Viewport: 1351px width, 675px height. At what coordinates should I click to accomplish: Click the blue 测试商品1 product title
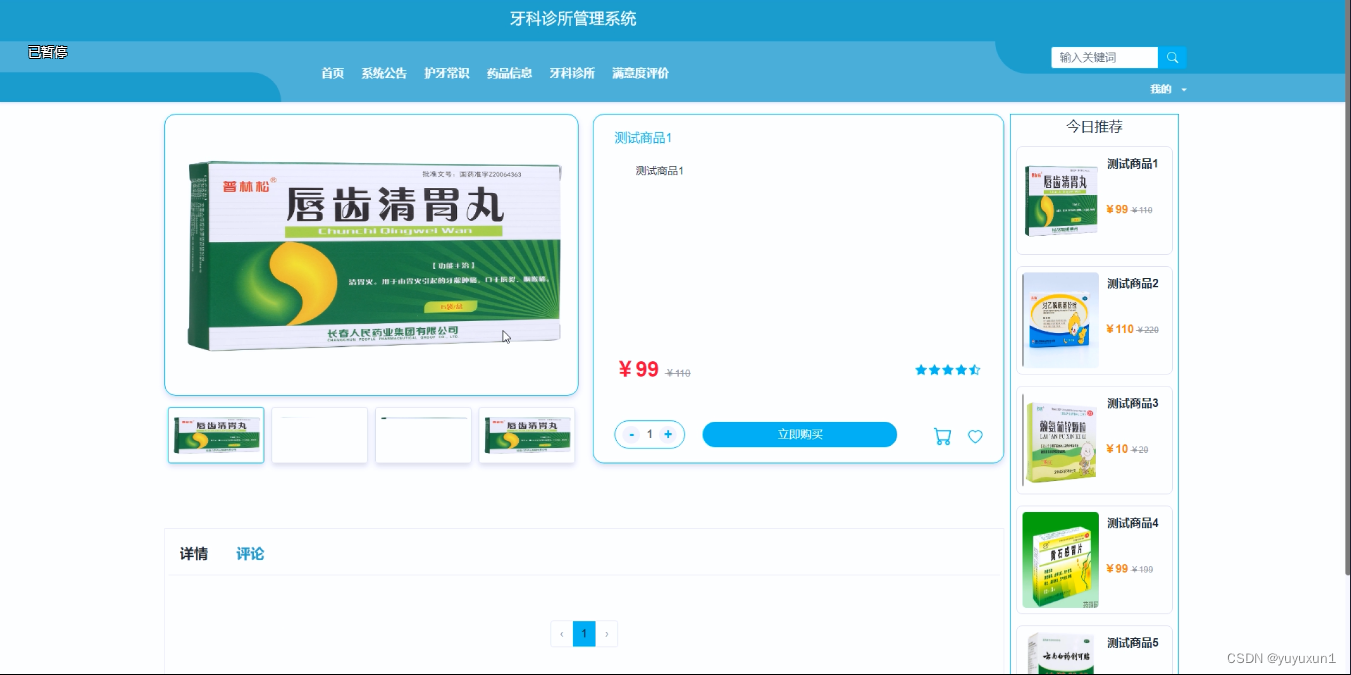(643, 138)
